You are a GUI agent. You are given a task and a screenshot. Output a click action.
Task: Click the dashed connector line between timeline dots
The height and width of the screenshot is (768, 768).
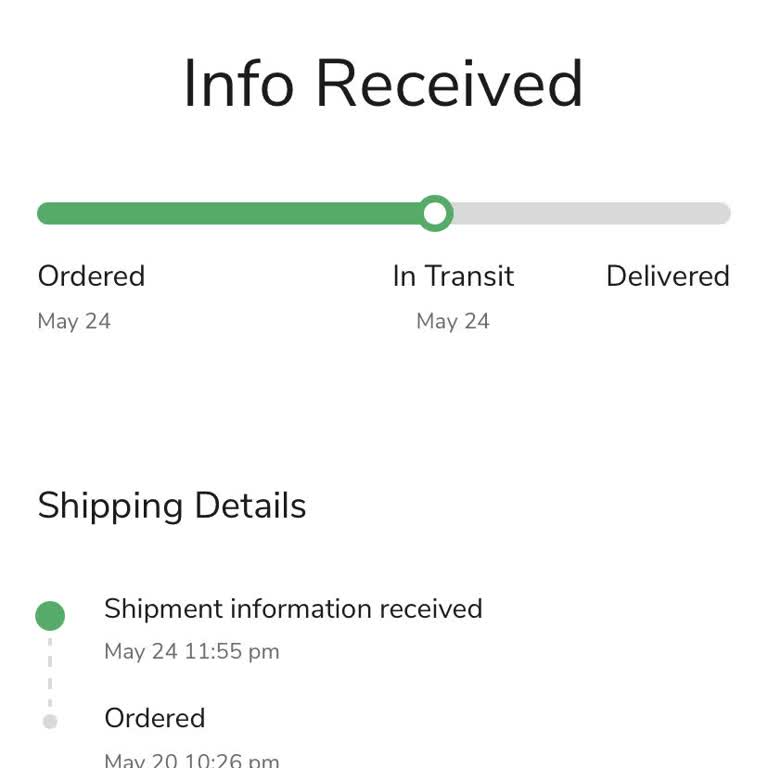click(x=50, y=670)
